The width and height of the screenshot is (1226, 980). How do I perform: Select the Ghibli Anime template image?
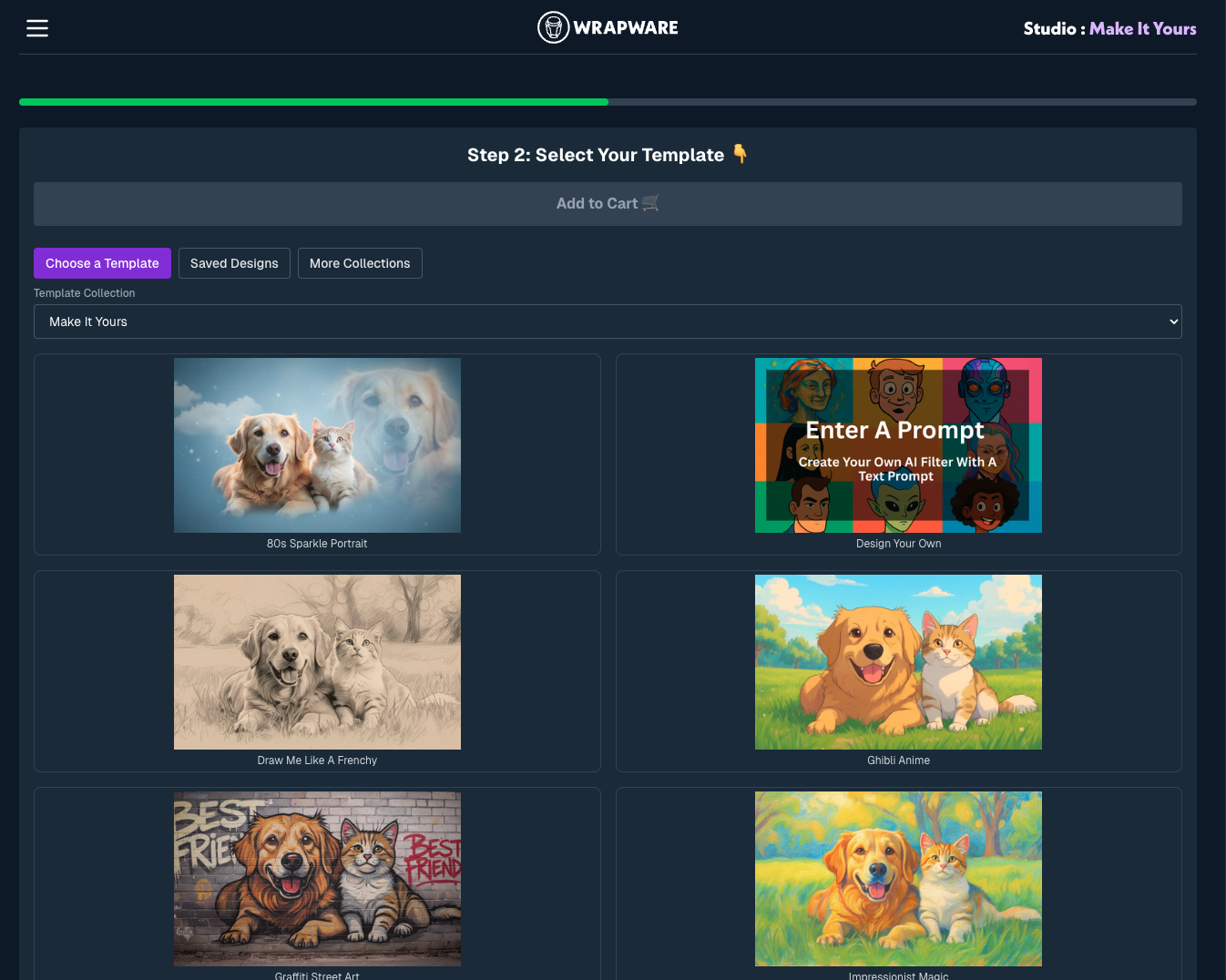(x=898, y=662)
